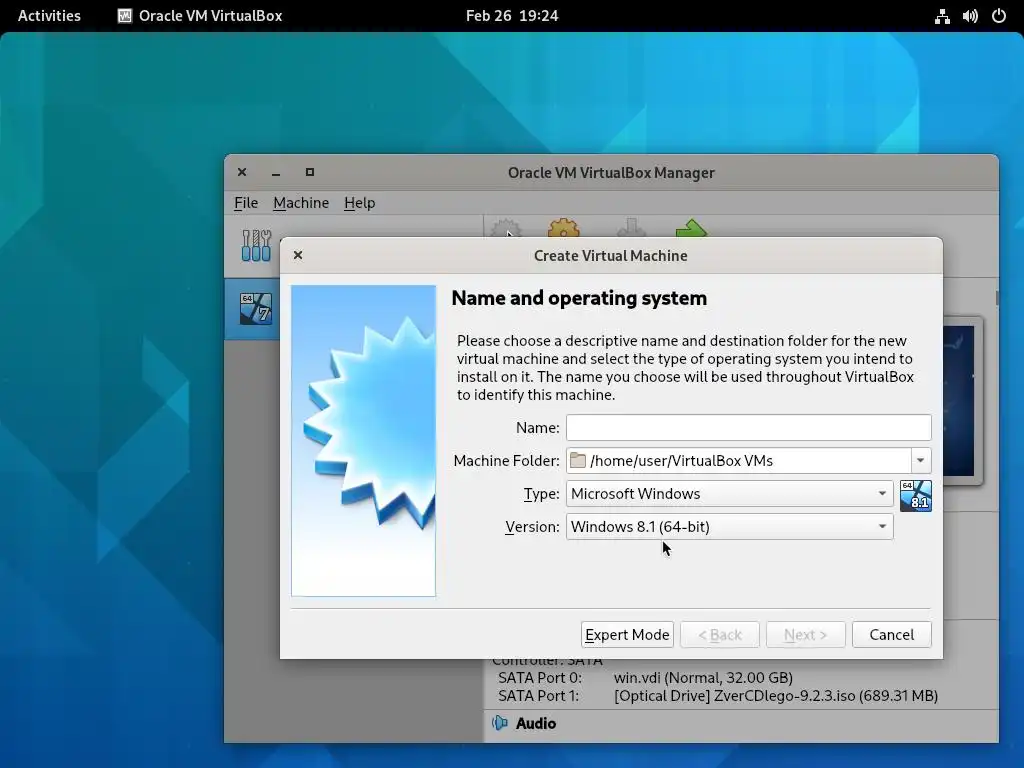1024x768 pixels.
Task: Click the Oracle VM VirtualBox top bar app icon
Action: click(125, 16)
